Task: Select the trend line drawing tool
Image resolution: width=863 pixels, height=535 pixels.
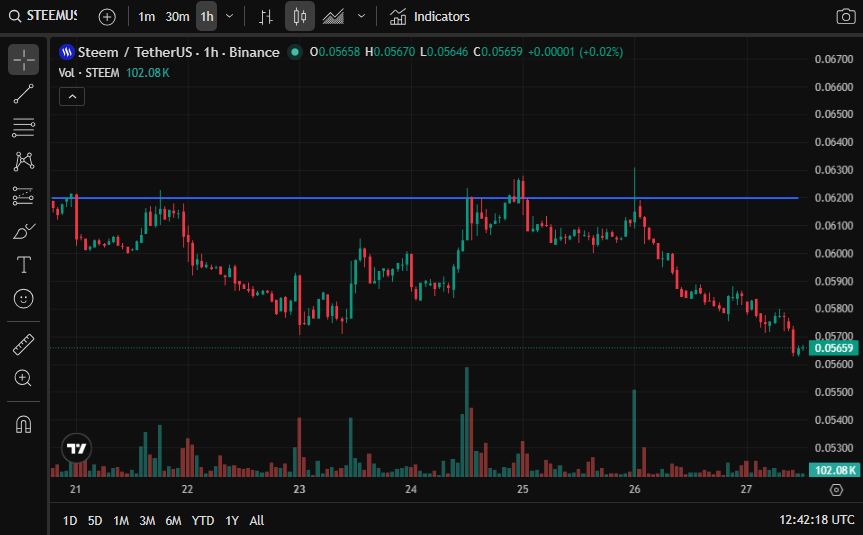Action: click(x=24, y=94)
